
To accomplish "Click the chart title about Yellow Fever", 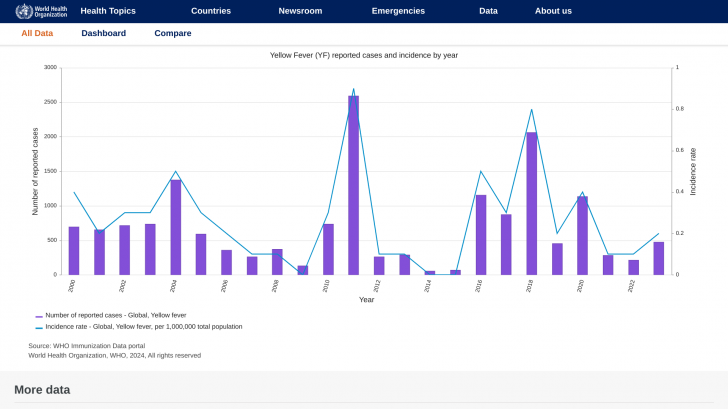I will tap(364, 55).
